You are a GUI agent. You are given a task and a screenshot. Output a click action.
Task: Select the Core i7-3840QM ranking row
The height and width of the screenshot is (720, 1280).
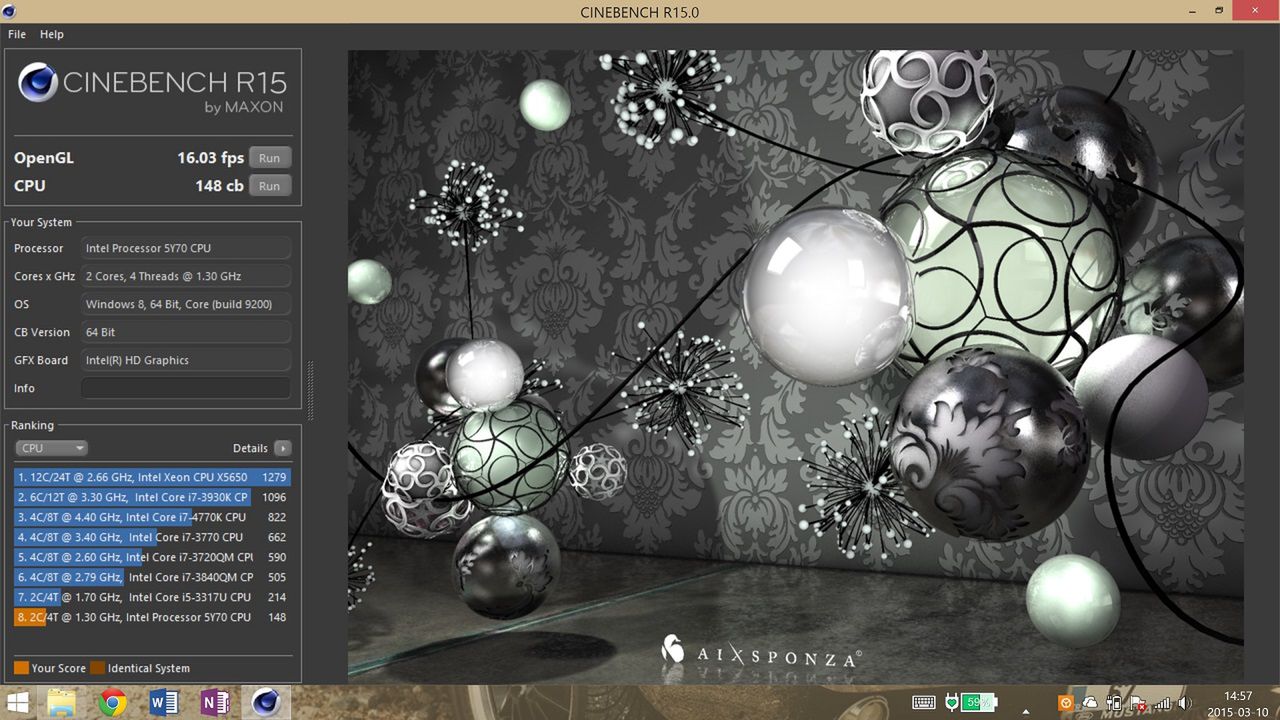(x=152, y=577)
